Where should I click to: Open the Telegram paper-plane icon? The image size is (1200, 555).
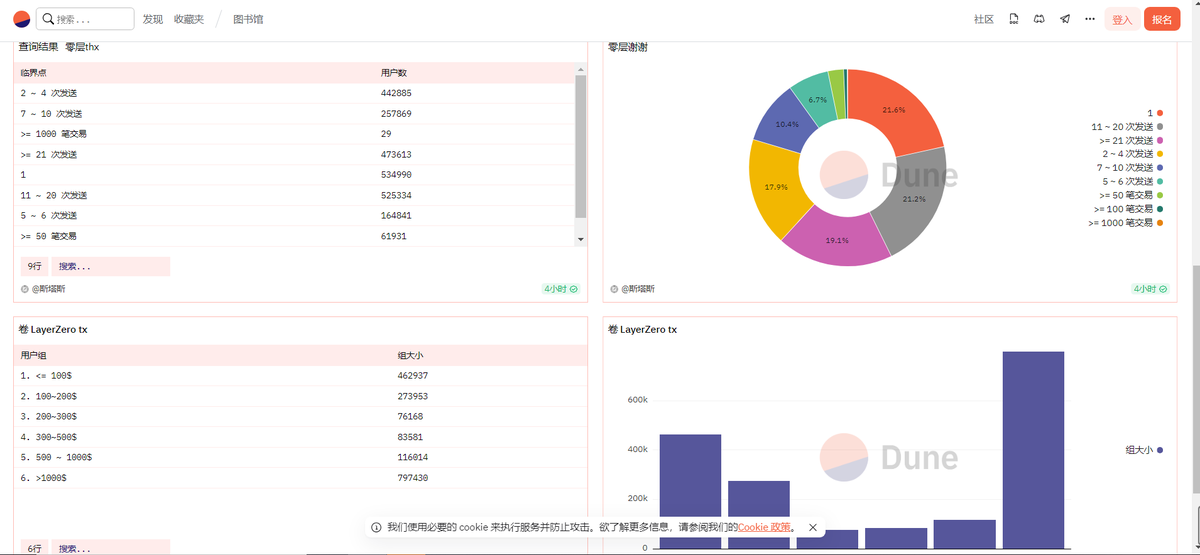coord(1065,19)
